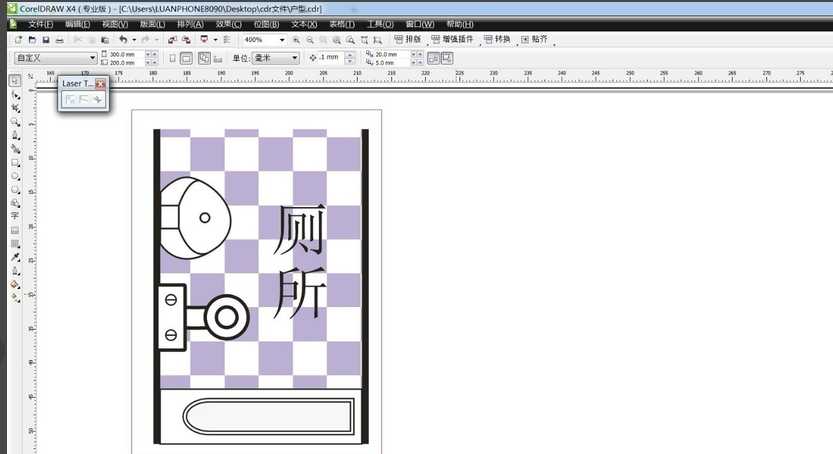Open the 文件(F) menu
This screenshot has height=454, width=833.
pos(40,23)
